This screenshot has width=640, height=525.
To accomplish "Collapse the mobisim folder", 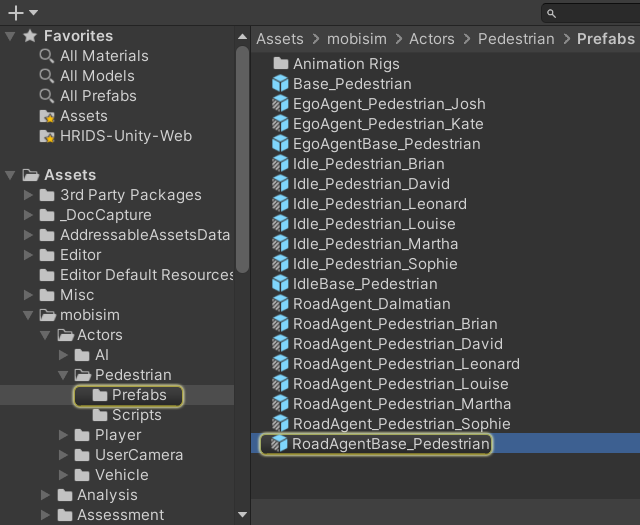I will click(28, 315).
